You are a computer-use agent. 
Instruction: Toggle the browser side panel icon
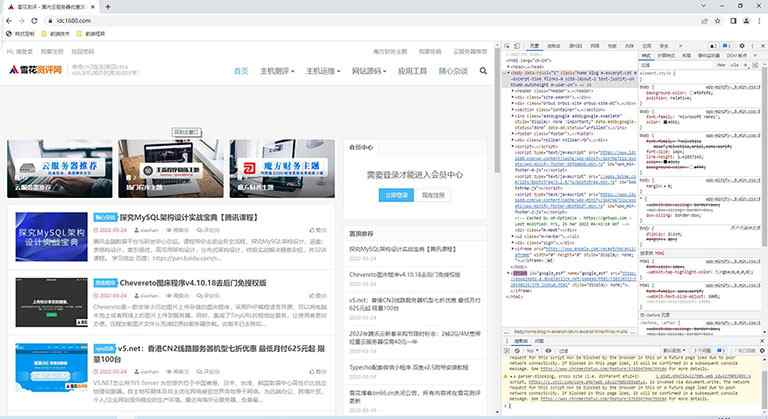click(733, 21)
